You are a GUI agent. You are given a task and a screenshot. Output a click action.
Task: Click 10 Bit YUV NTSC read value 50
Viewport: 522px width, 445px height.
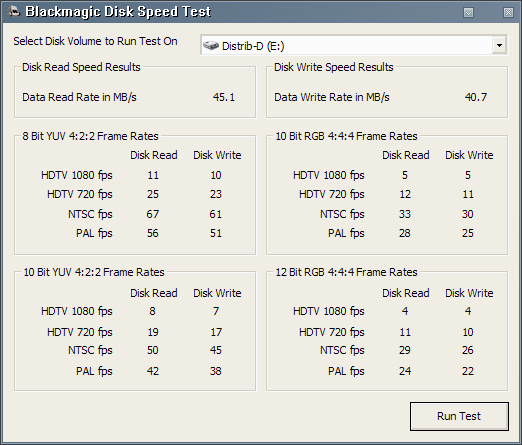point(153,350)
